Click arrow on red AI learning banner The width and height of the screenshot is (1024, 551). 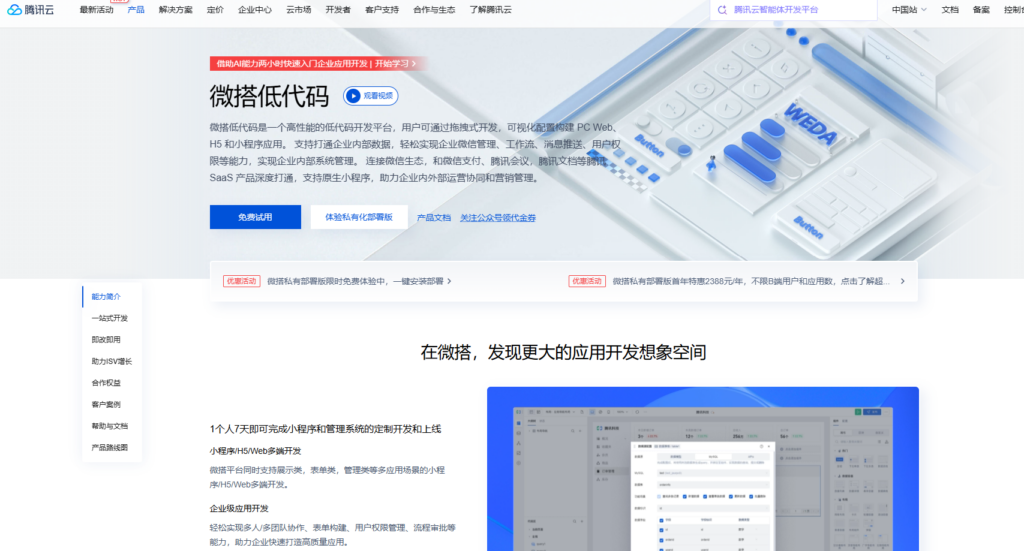414,63
